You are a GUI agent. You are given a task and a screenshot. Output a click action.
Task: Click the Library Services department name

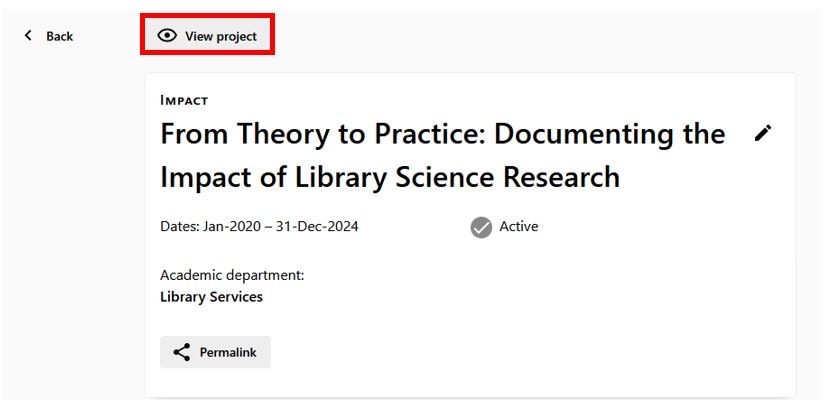[x=211, y=296]
